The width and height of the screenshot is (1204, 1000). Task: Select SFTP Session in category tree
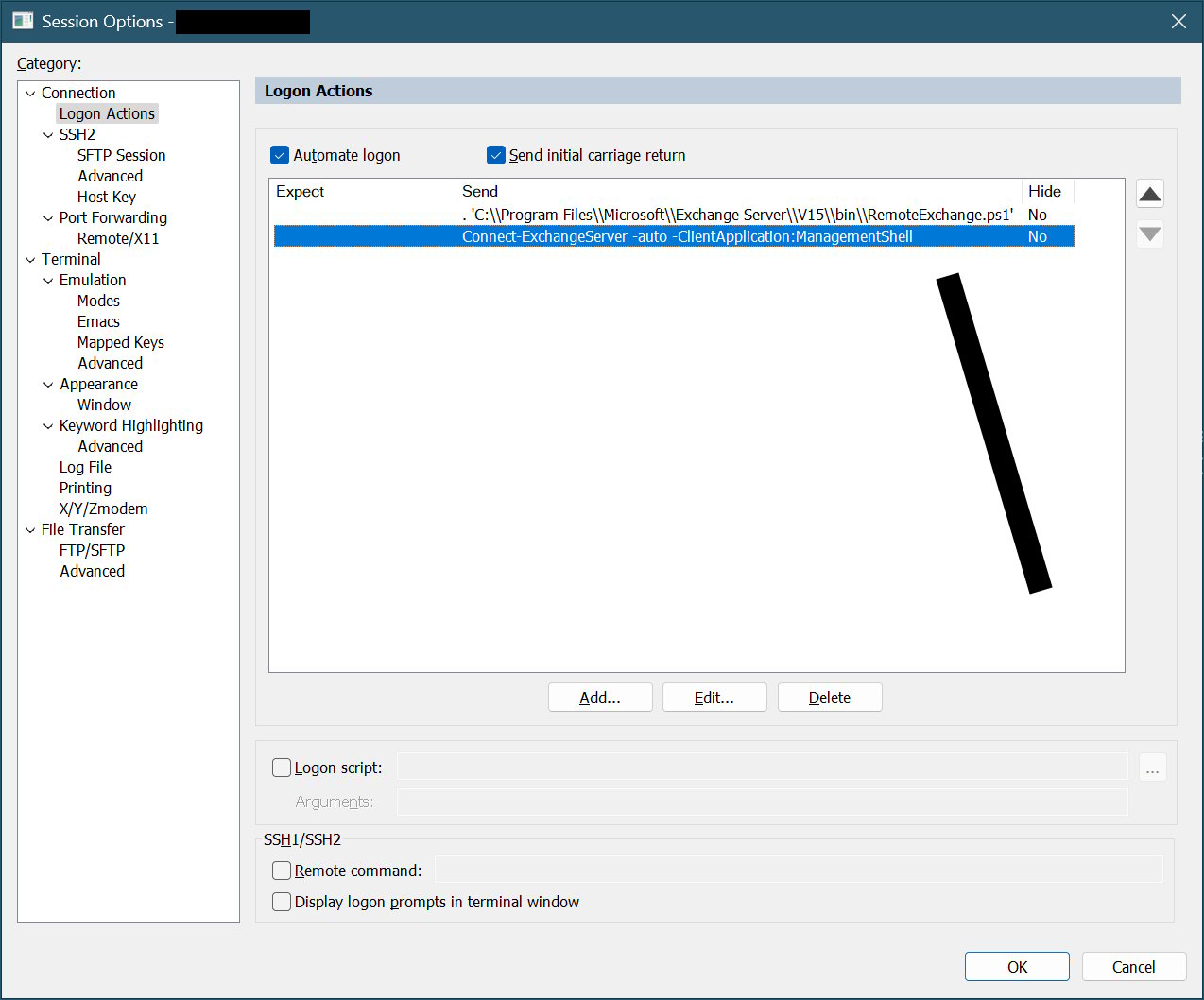pos(121,155)
